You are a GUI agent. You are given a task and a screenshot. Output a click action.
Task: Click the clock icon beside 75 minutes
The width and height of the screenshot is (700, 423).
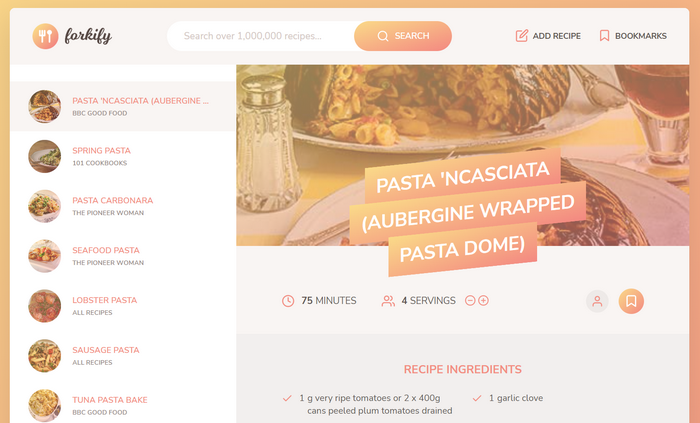pyautogui.click(x=288, y=301)
